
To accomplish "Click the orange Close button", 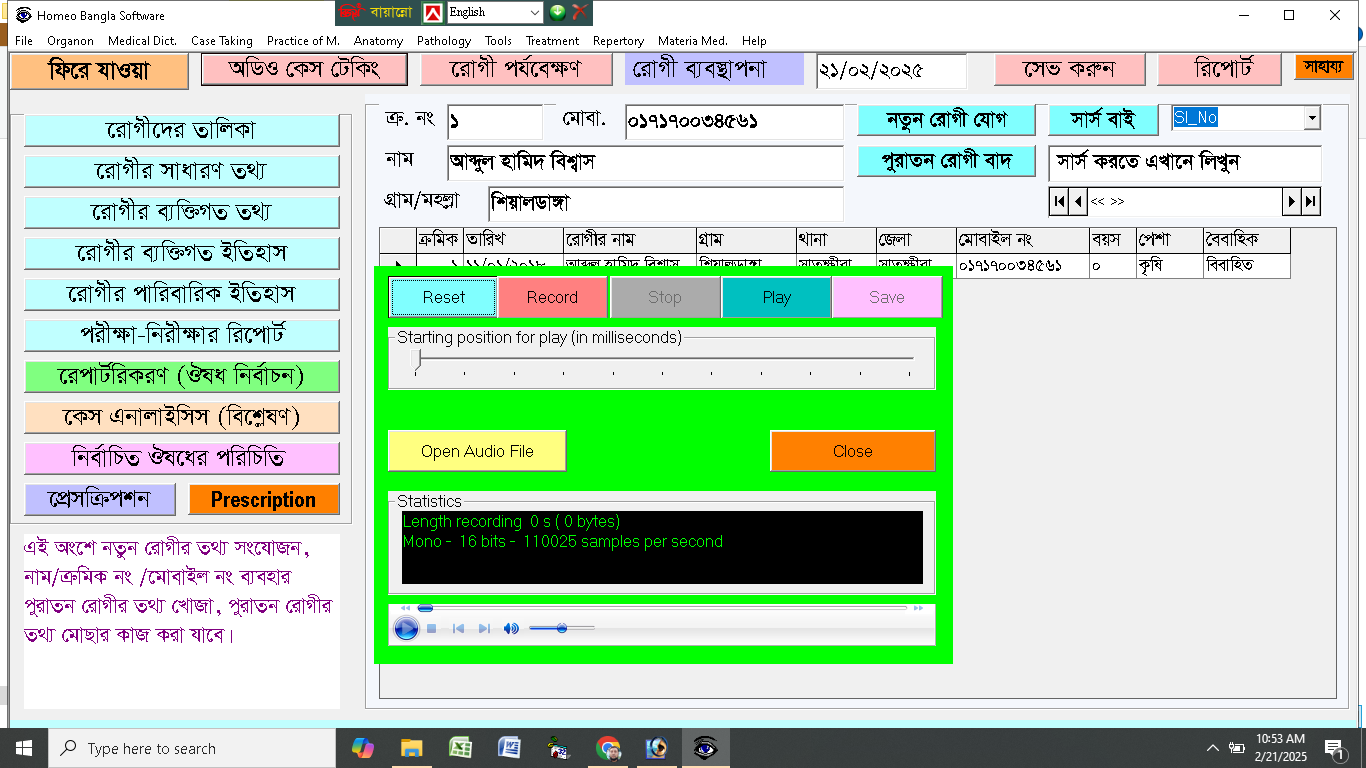I will pos(852,451).
